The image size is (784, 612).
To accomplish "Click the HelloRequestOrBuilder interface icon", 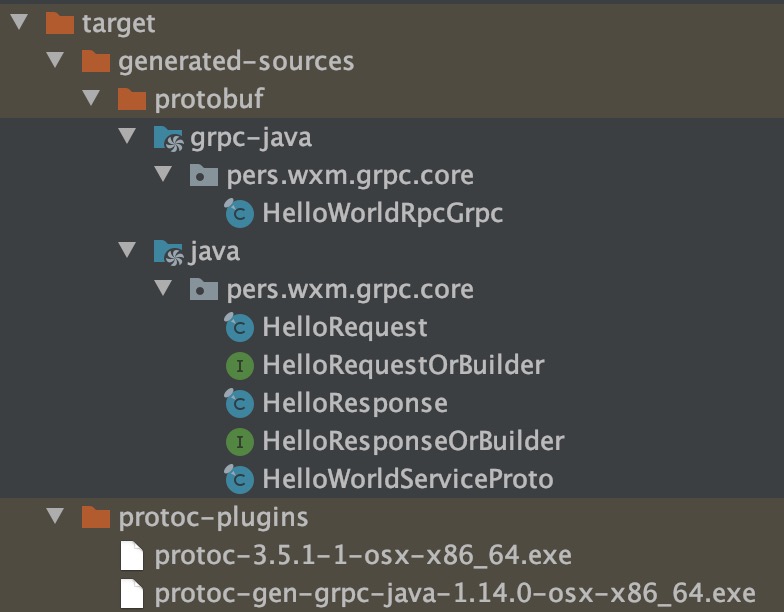I will 238,365.
